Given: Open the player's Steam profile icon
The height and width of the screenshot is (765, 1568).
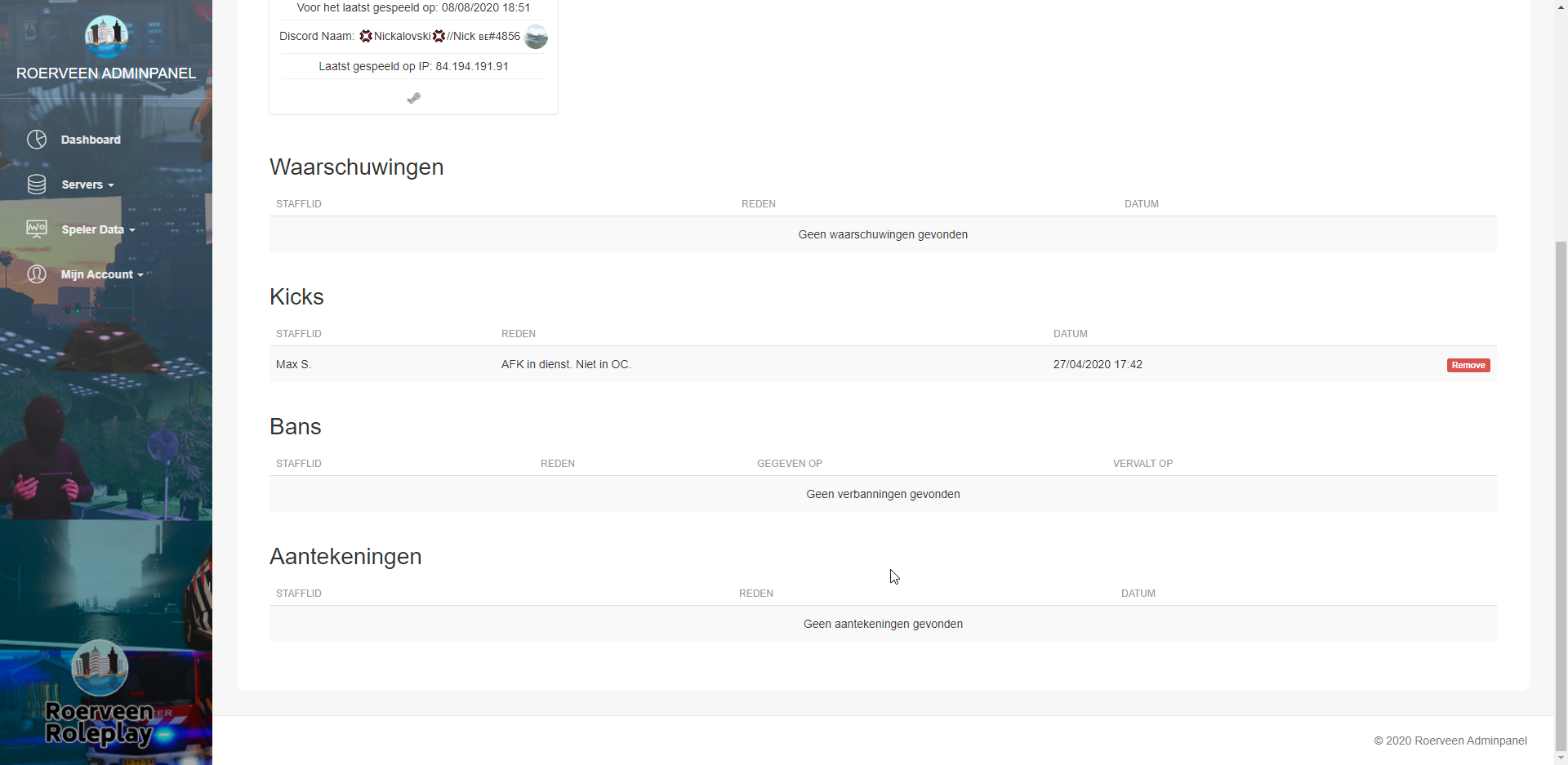Looking at the screenshot, I should coord(414,98).
